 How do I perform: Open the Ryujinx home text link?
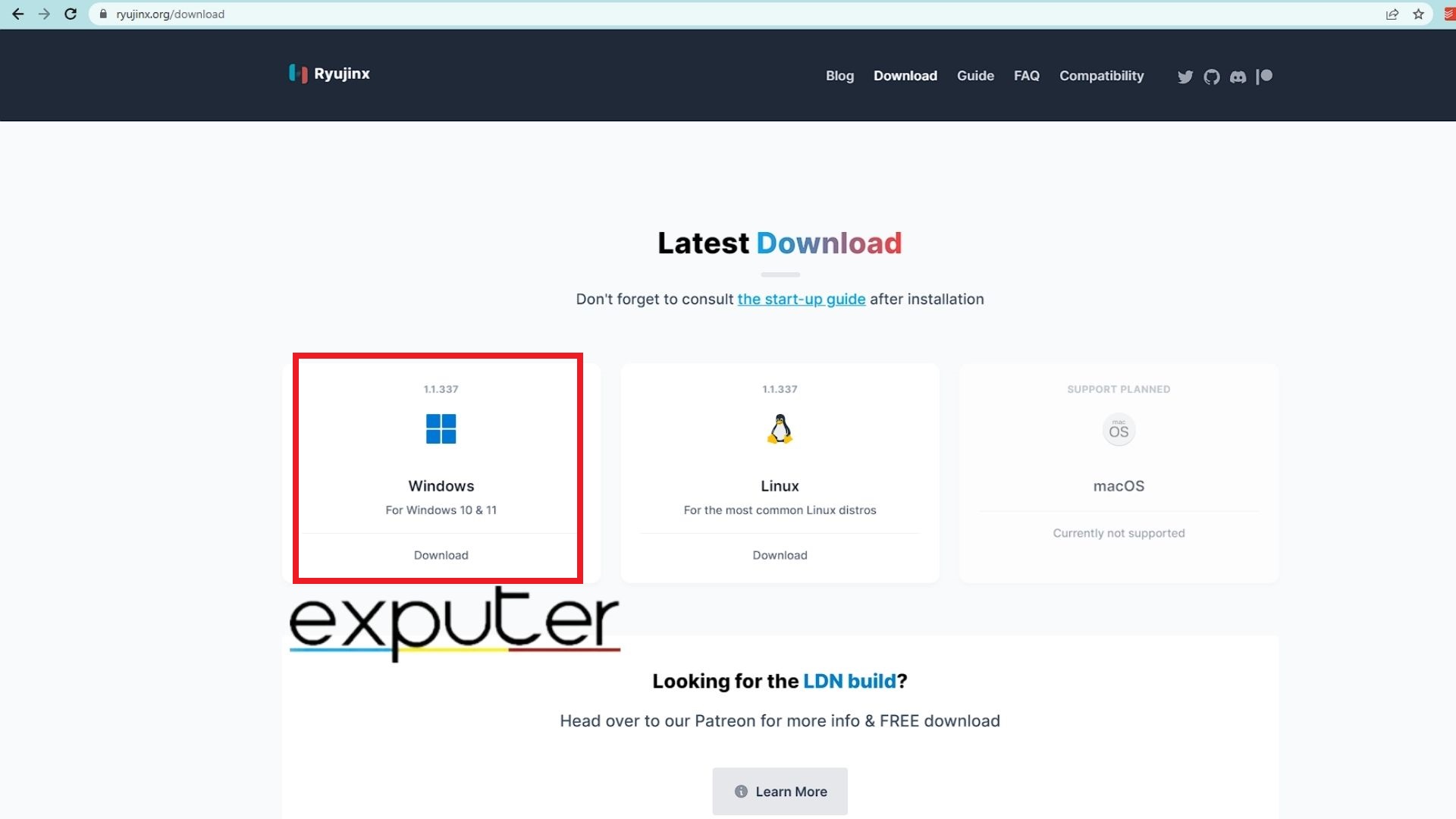[x=342, y=74]
